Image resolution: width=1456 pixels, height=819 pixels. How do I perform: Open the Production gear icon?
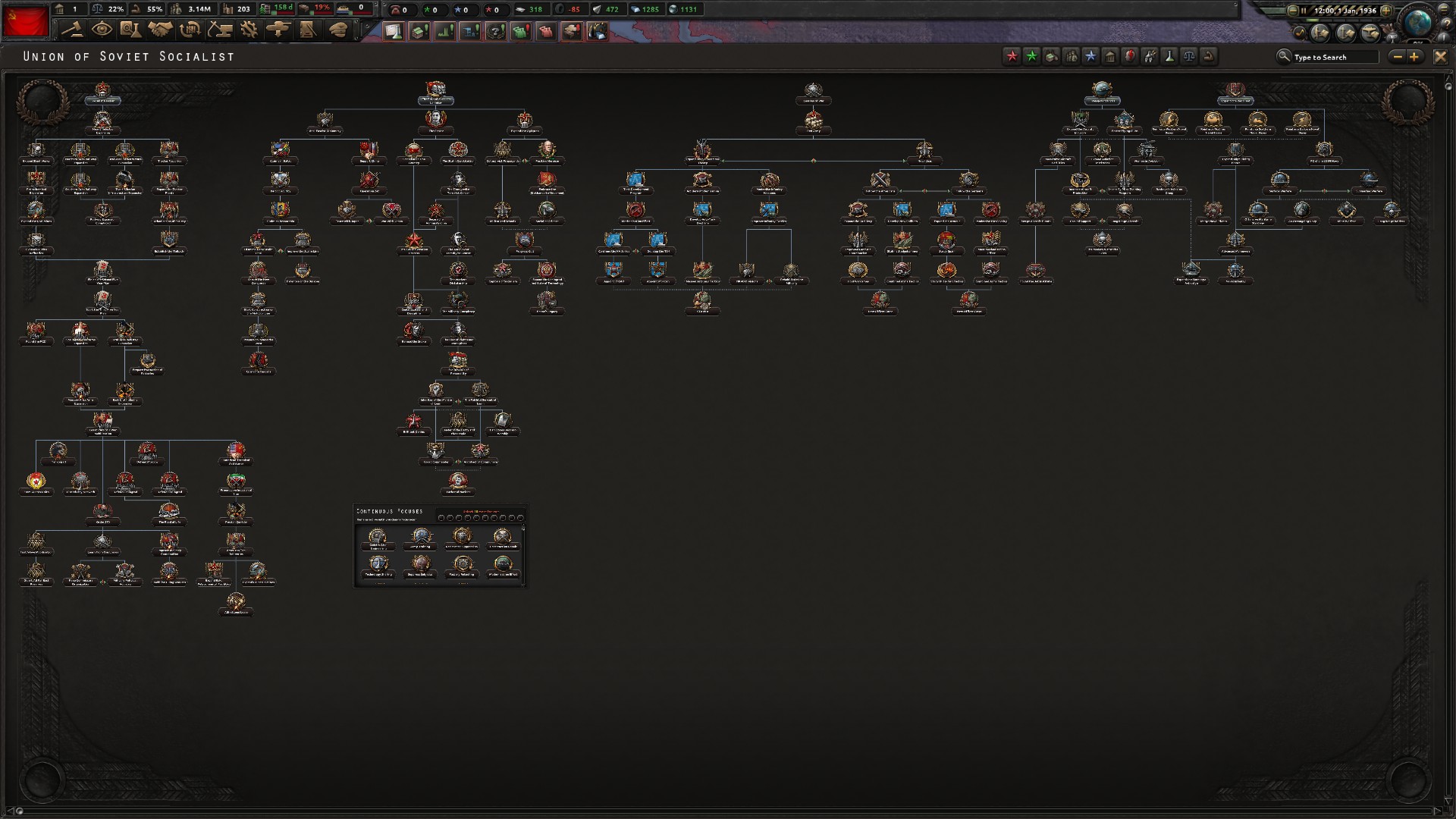click(x=249, y=30)
